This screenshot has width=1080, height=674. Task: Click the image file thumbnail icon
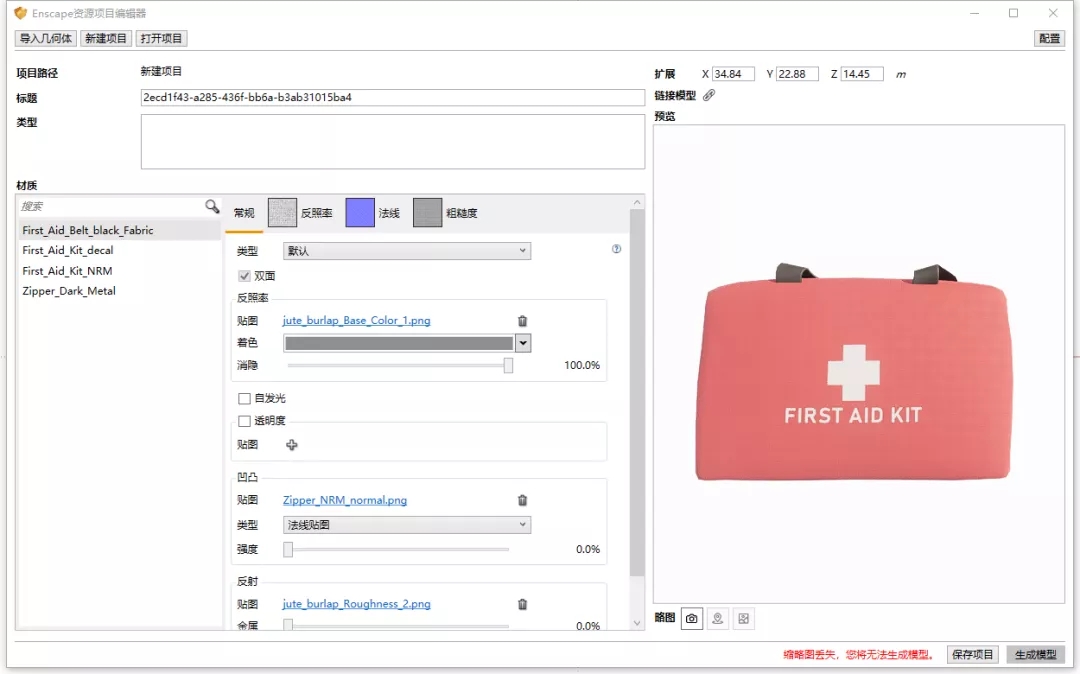[x=743, y=619]
